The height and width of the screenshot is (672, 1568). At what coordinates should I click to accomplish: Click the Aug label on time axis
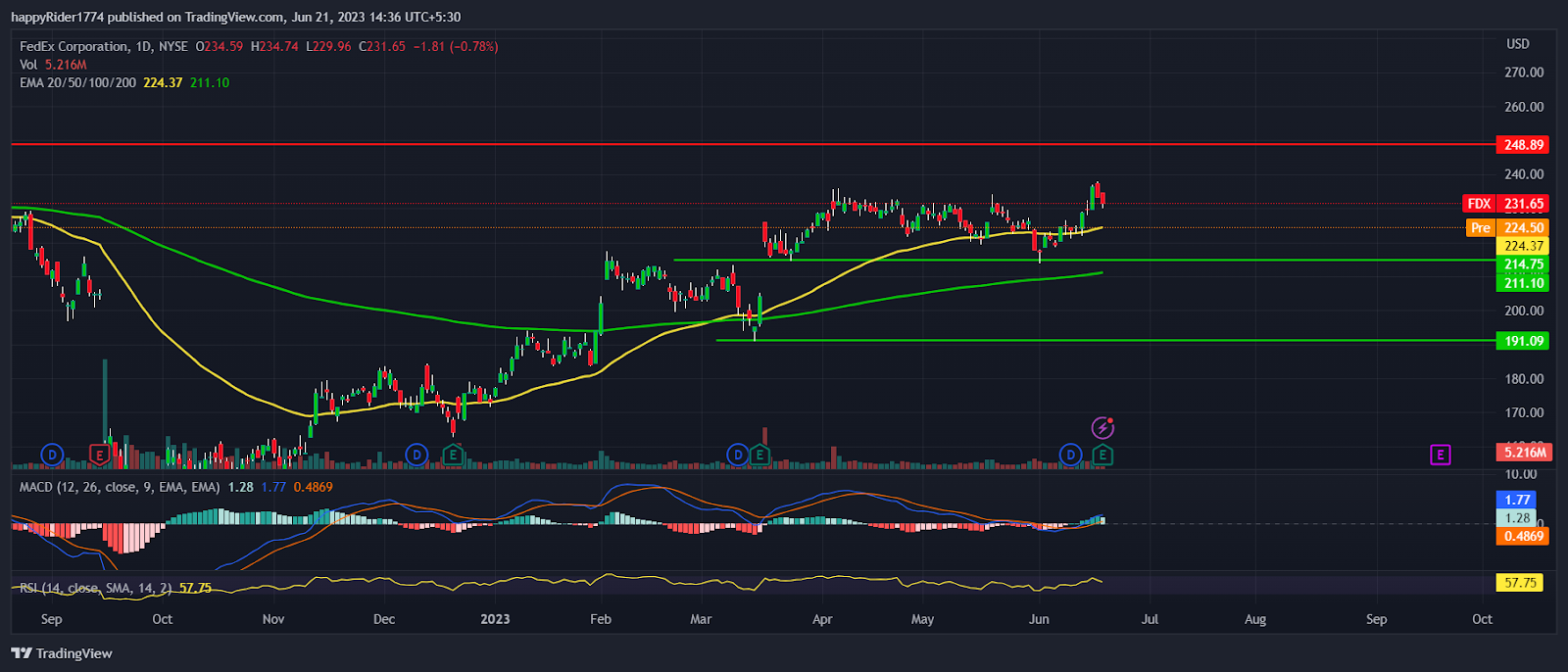[x=1255, y=619]
